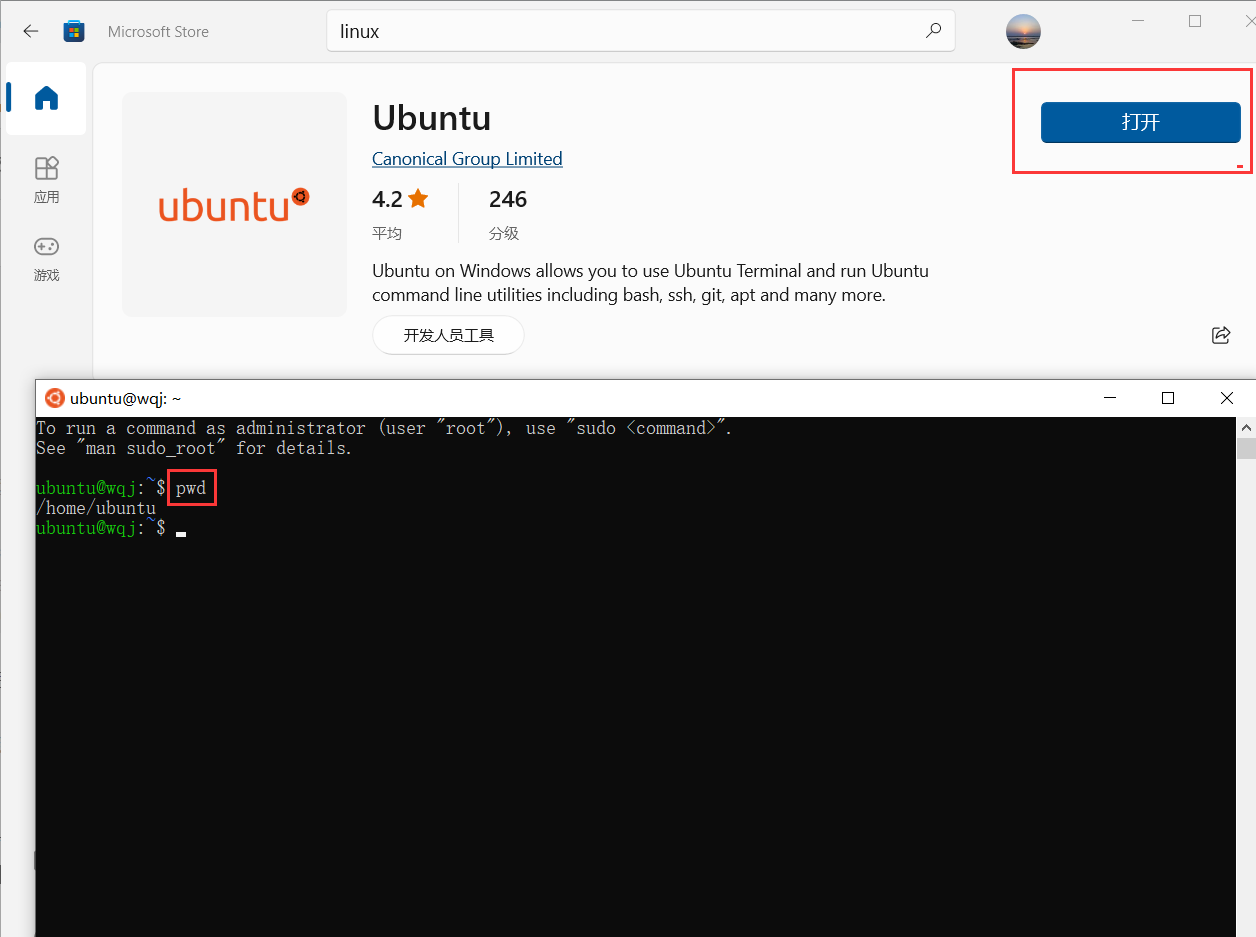Click the 开发人员工具 category tag
This screenshot has width=1256, height=937.
[448, 335]
